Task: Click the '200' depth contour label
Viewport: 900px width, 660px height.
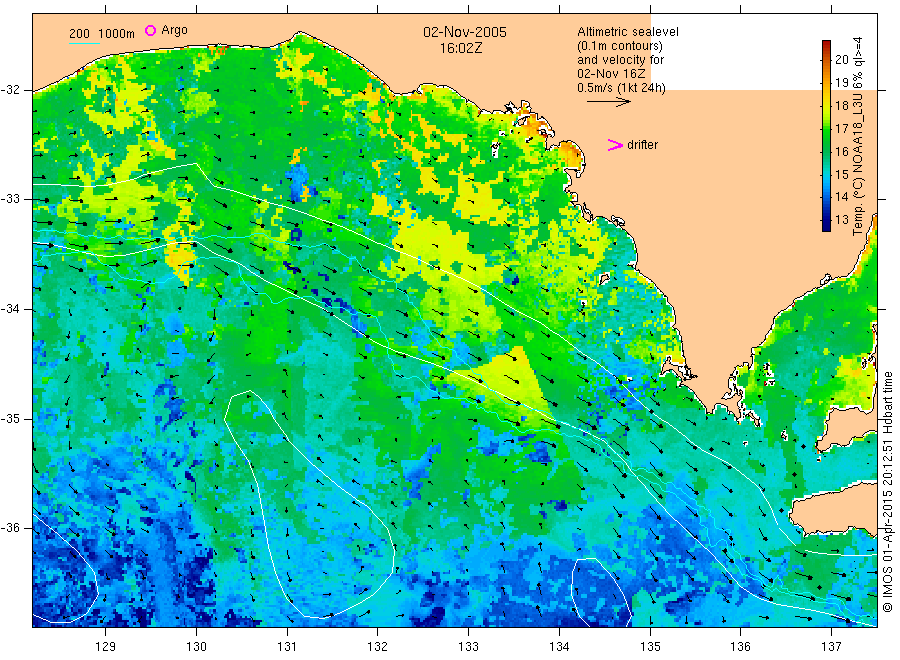Action: point(79,34)
